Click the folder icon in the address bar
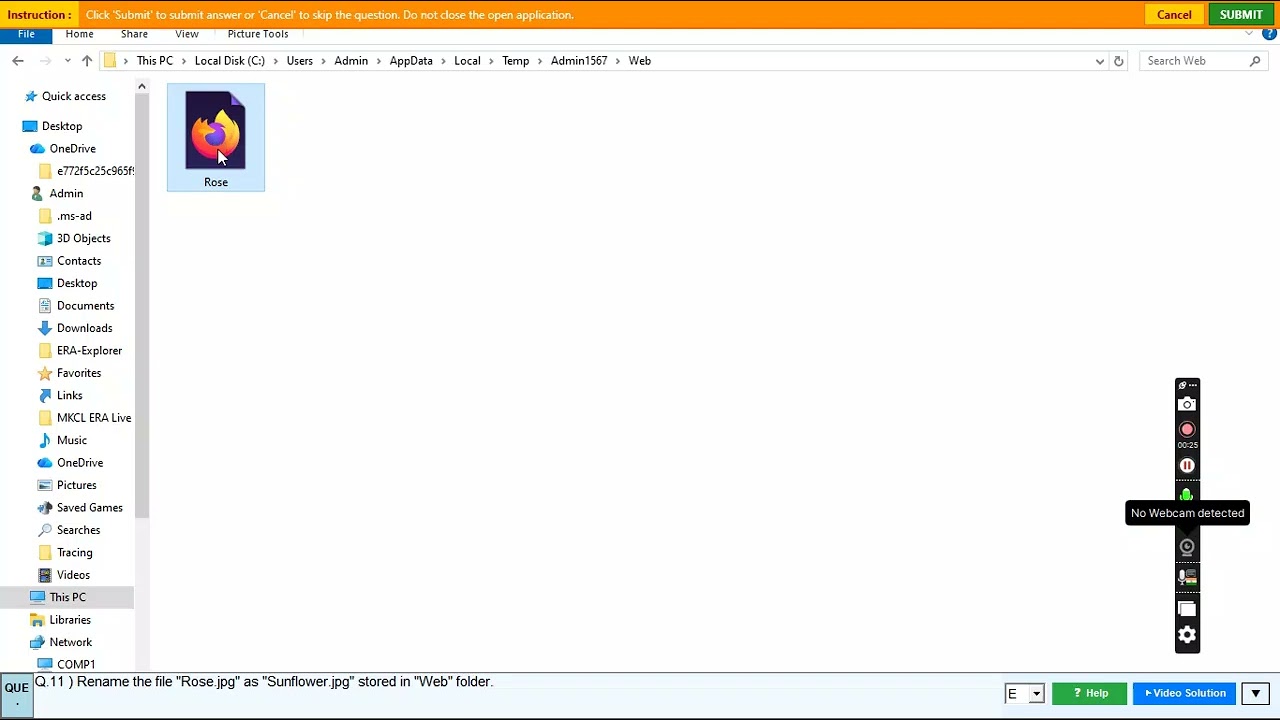This screenshot has width=1280, height=720. 110,61
